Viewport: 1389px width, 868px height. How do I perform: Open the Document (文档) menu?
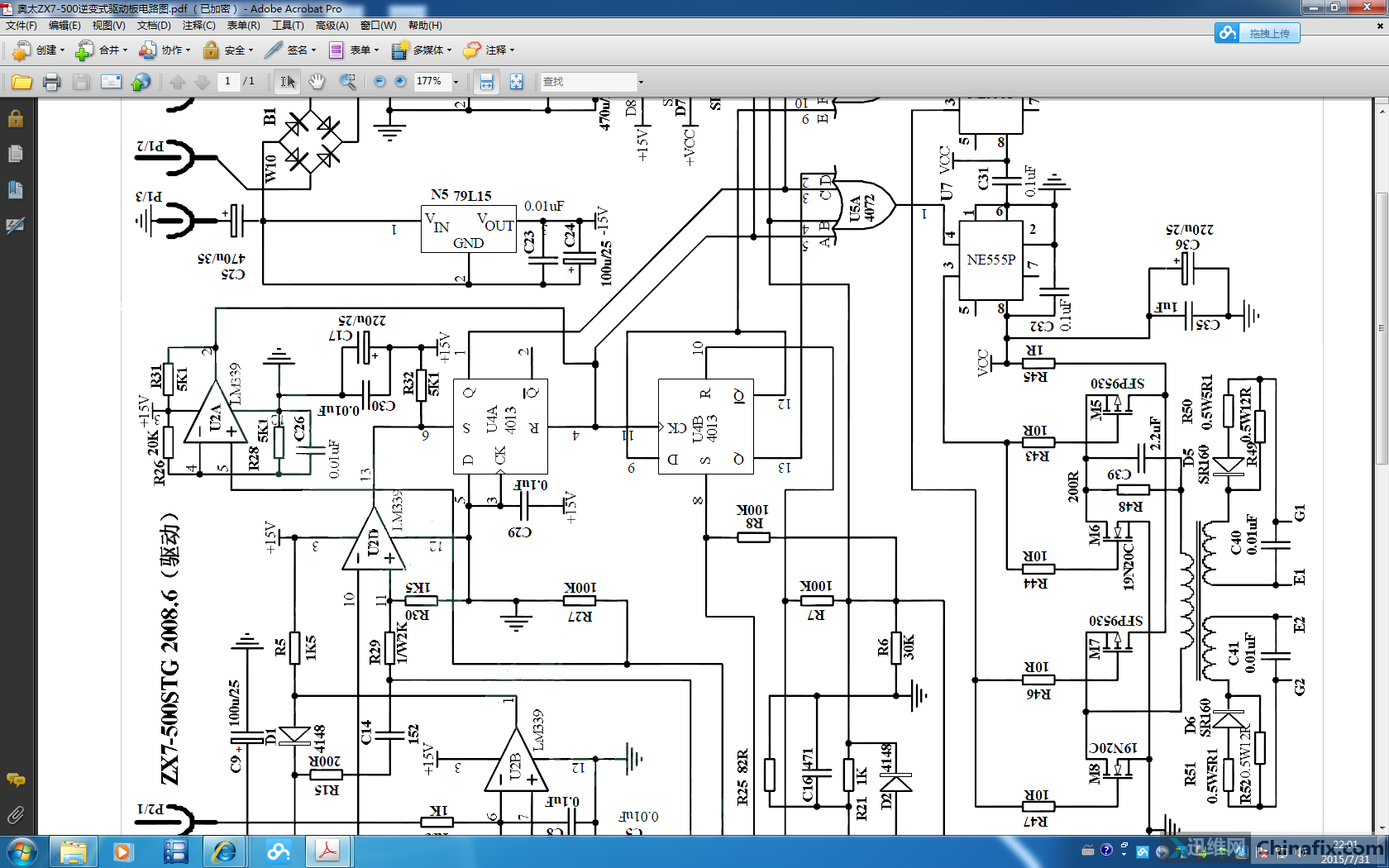tap(154, 26)
